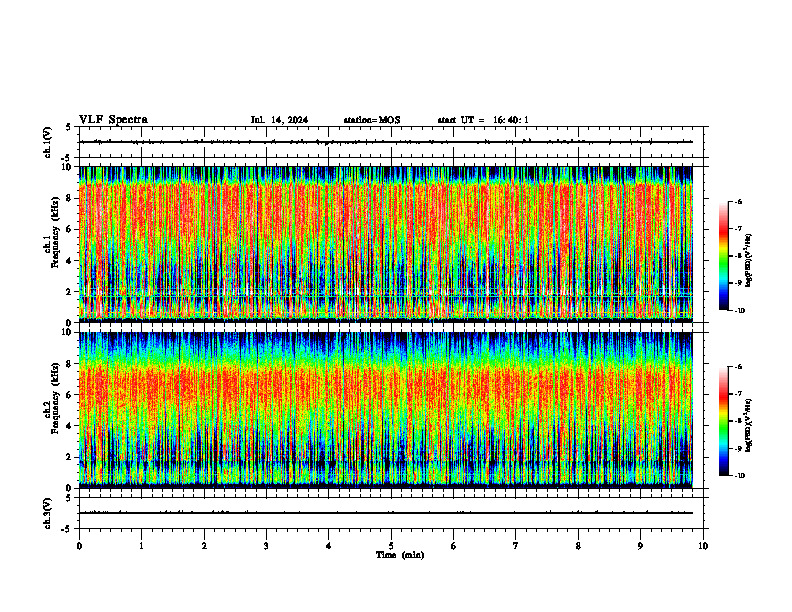Click the log(PSD) label beside ch.1 color scale
The width and height of the screenshot is (792, 612).
pos(749,260)
